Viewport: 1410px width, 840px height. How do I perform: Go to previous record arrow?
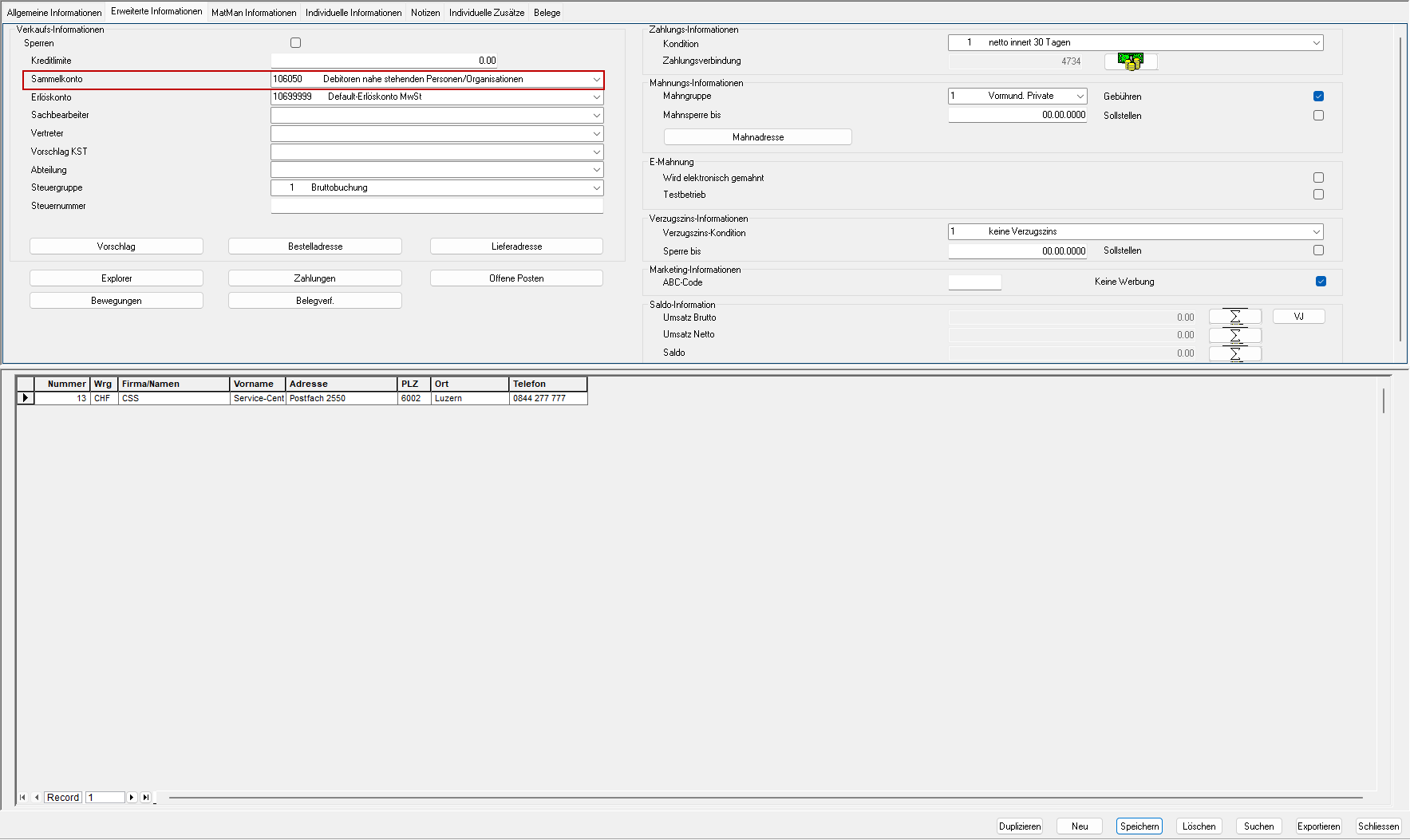pyautogui.click(x=37, y=798)
